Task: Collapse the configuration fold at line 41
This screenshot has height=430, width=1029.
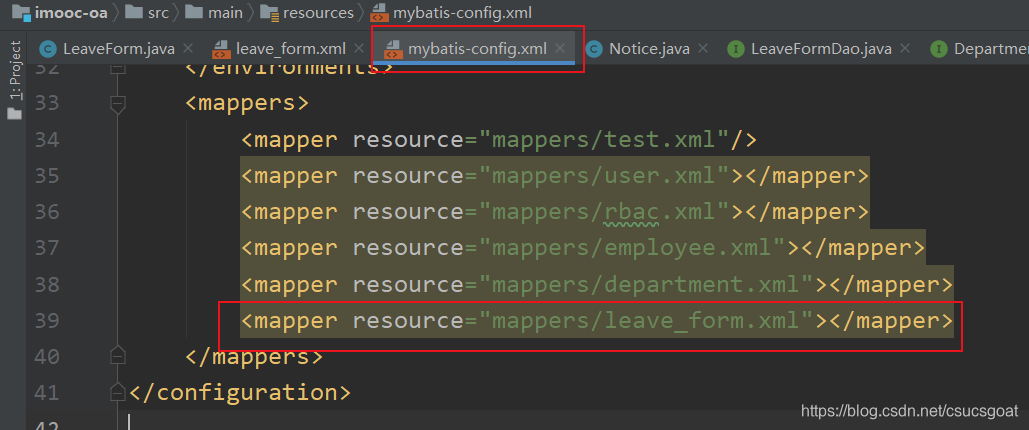Action: (117, 393)
